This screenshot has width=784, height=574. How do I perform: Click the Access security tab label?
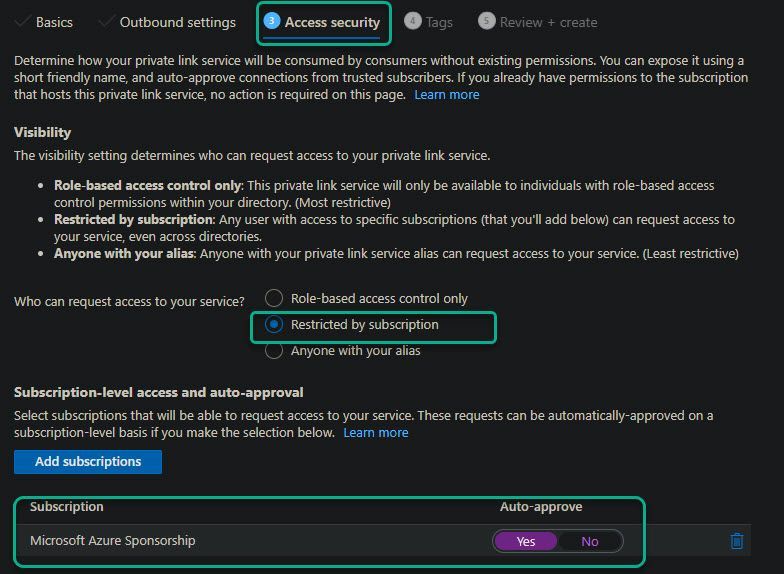point(332,22)
